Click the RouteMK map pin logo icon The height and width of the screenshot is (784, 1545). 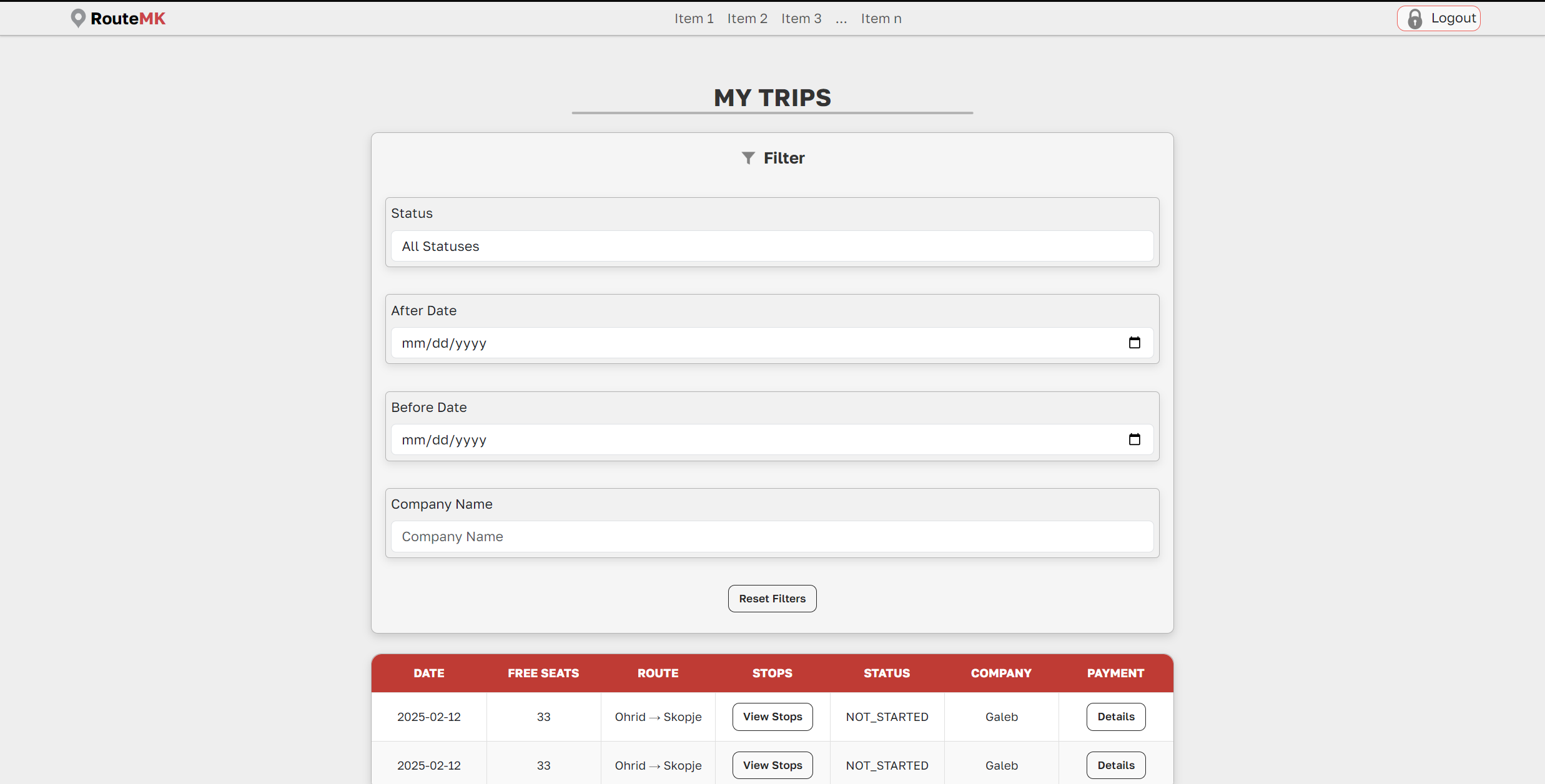pyautogui.click(x=77, y=18)
